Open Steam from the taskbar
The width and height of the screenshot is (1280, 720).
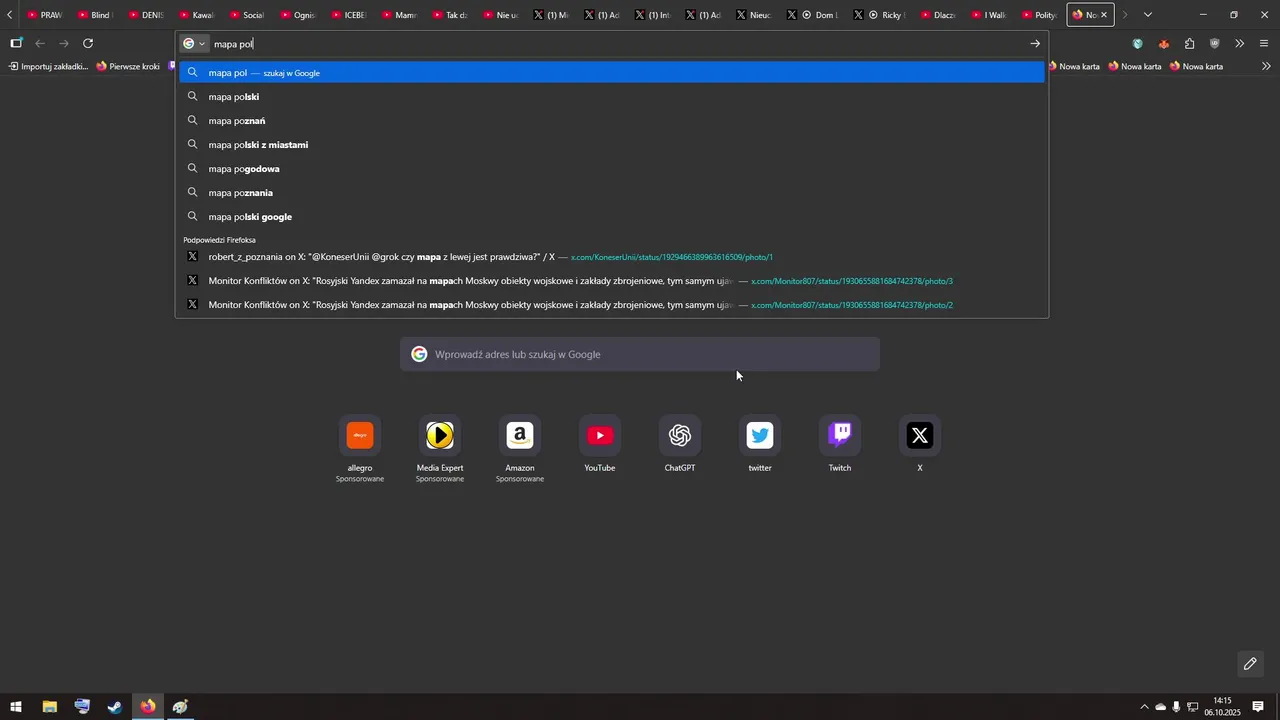point(115,707)
